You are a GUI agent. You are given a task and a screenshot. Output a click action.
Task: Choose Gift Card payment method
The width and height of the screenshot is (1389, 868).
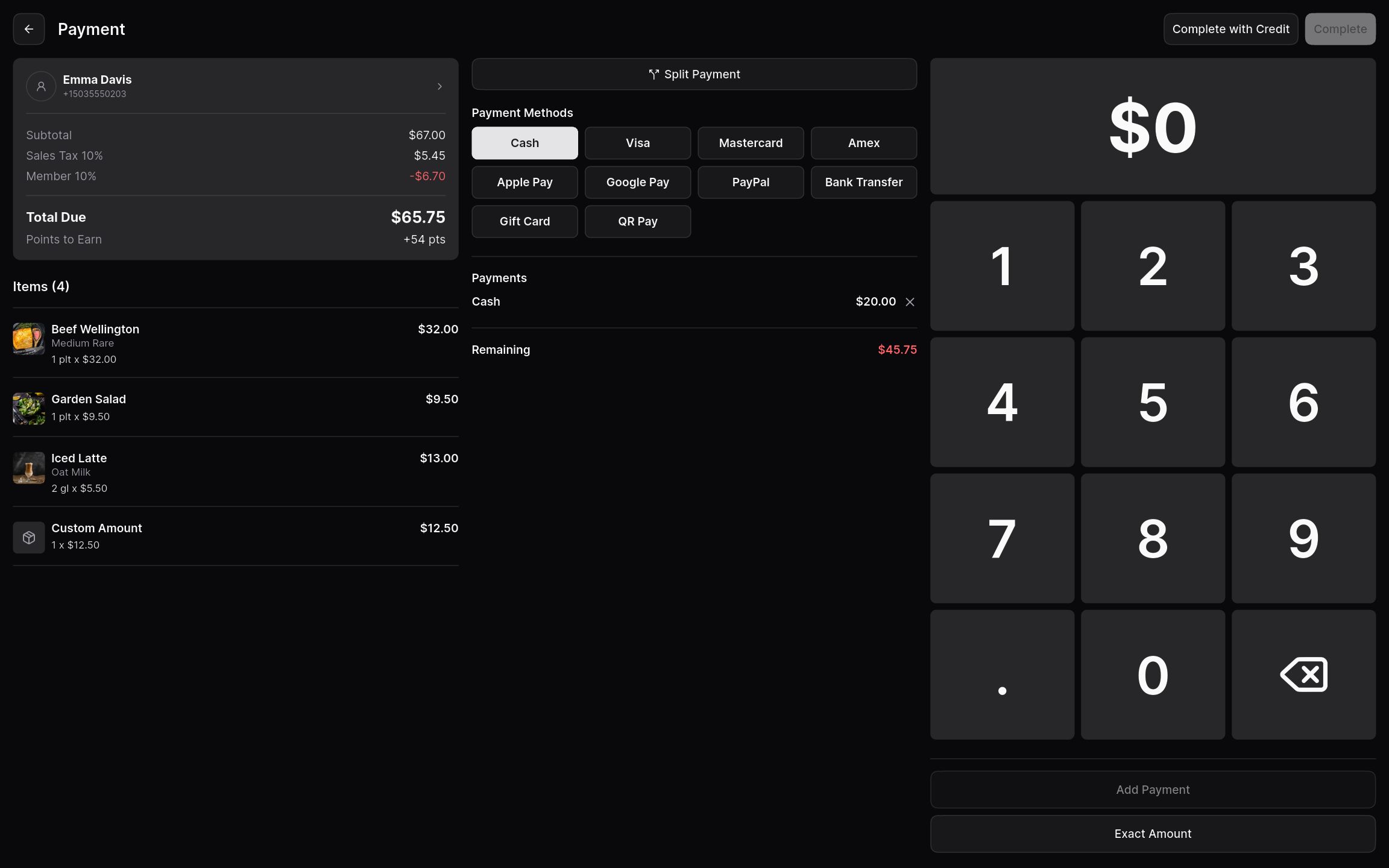pos(524,221)
